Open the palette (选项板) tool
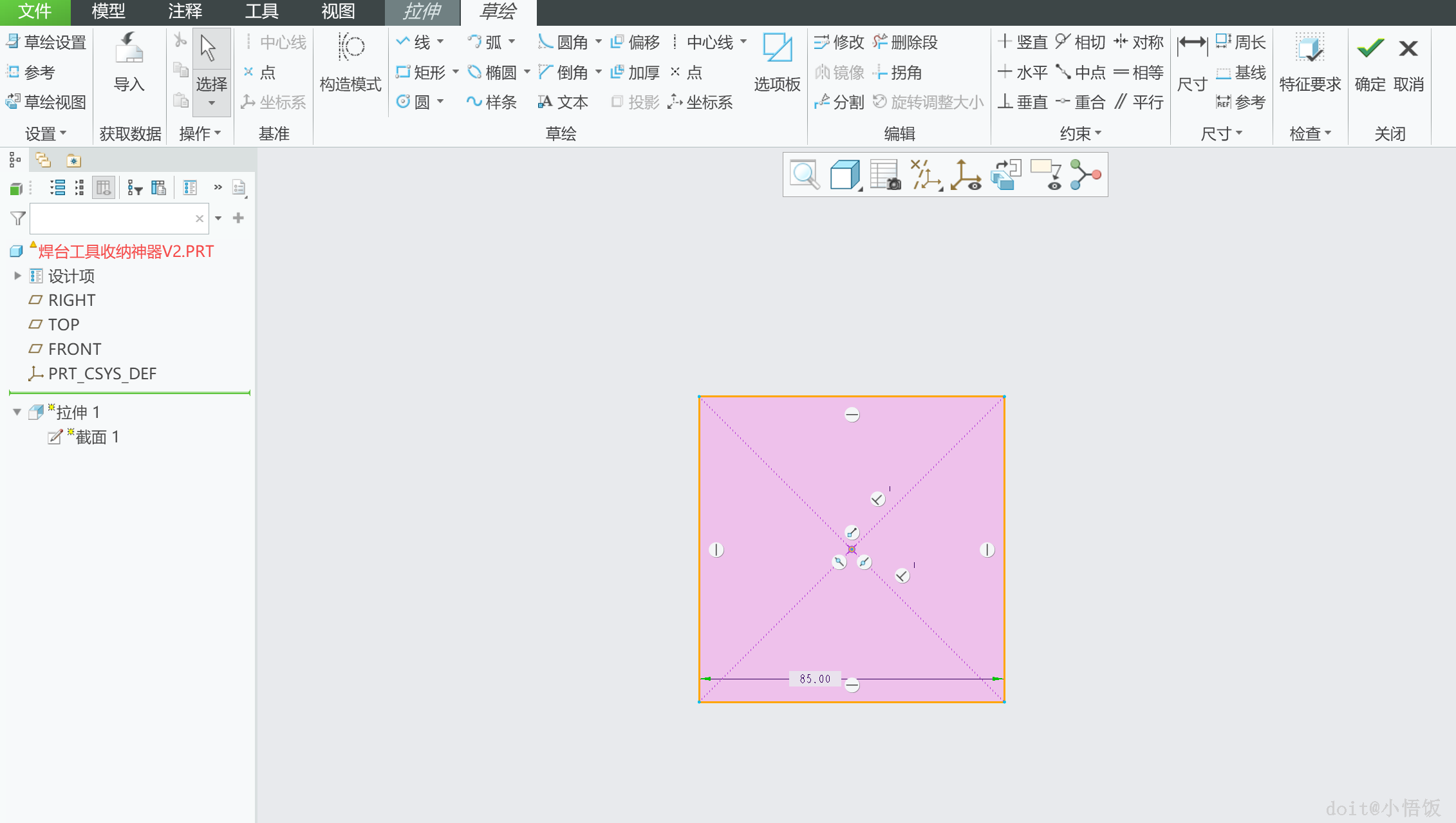Image resolution: width=1456 pixels, height=823 pixels. pos(777,49)
